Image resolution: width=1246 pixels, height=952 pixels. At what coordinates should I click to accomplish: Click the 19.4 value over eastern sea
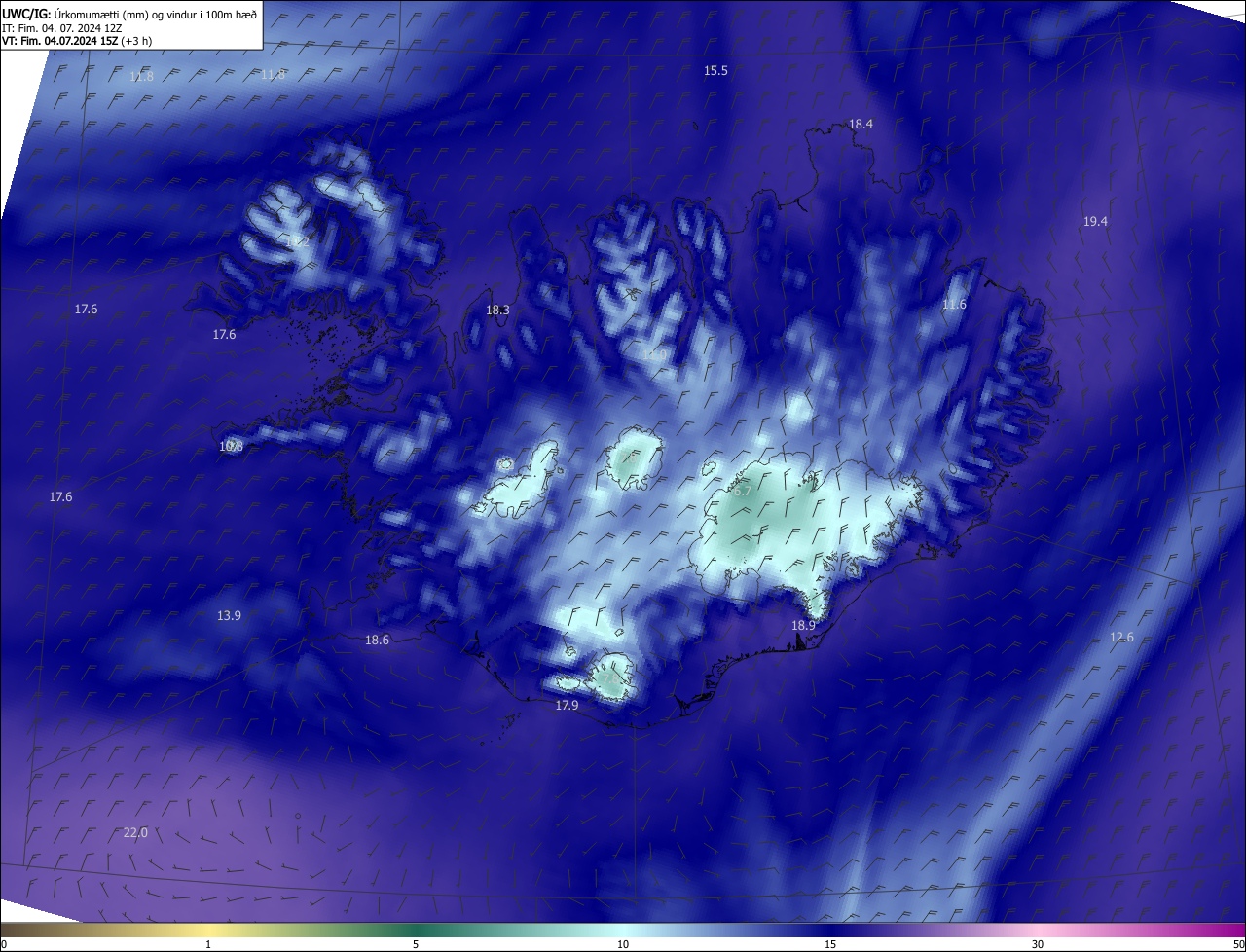click(x=1095, y=222)
